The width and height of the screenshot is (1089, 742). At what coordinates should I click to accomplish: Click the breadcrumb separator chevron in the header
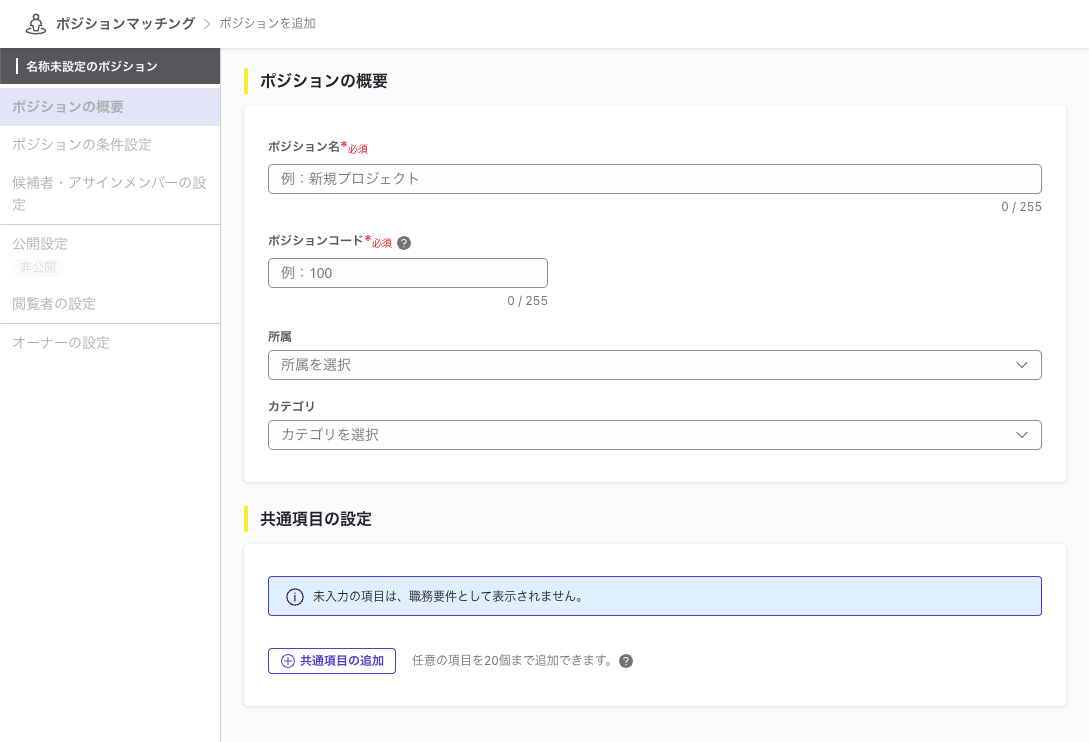click(x=206, y=22)
